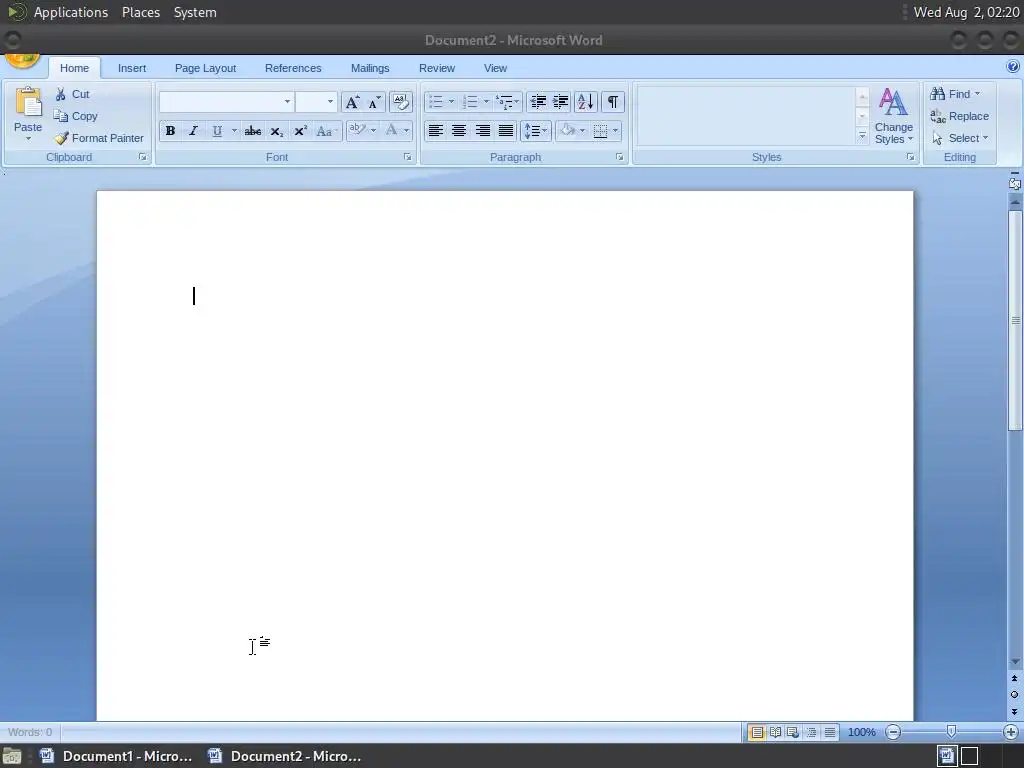Toggle text highlight color
Screen dimensions: 1024x768
point(357,131)
